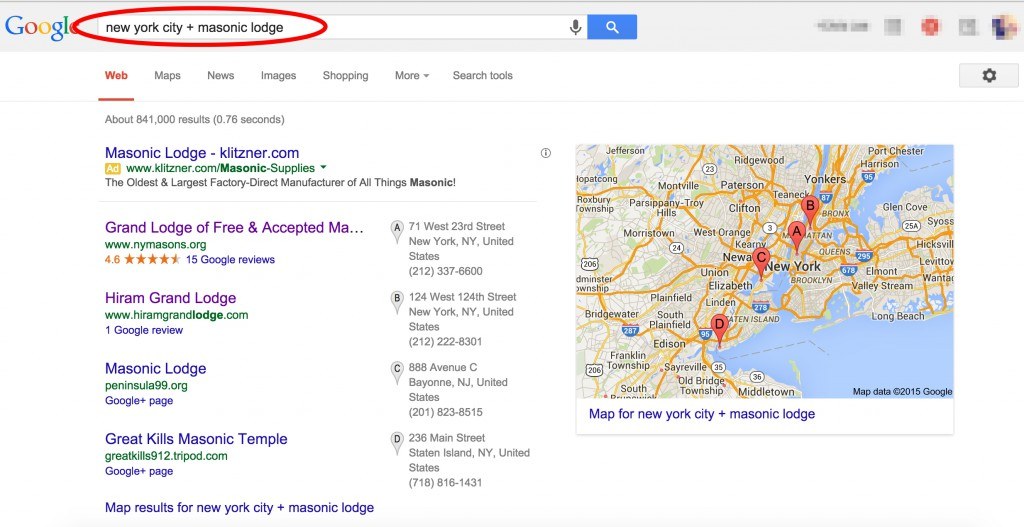Open Great Kills Masonic Temple link
1024x527 pixels.
[x=196, y=439]
